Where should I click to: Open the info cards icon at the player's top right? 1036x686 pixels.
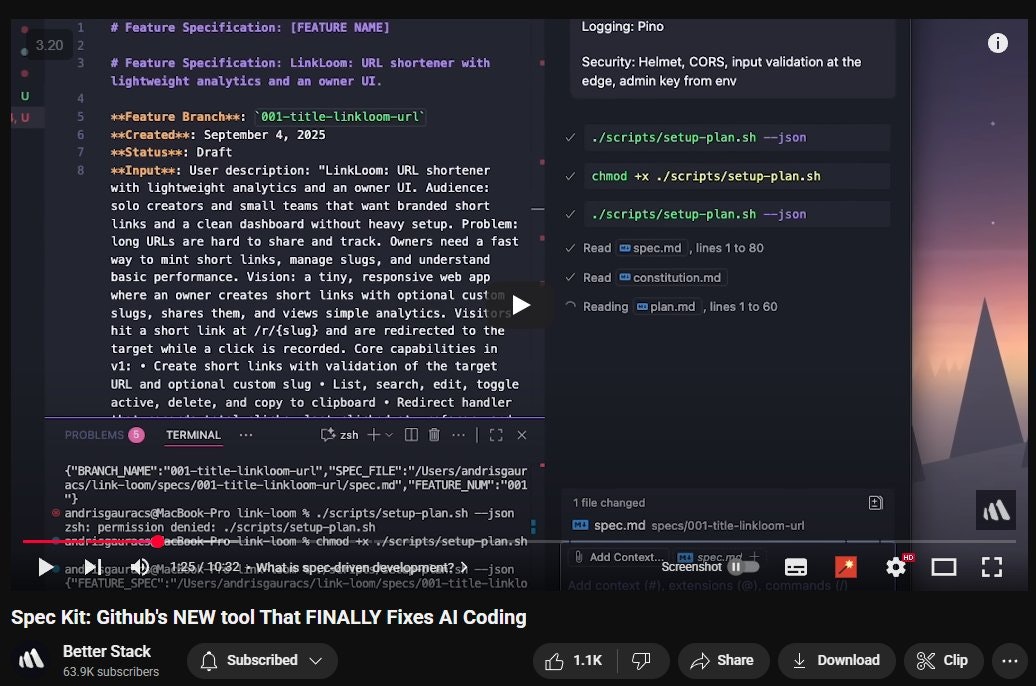998,43
